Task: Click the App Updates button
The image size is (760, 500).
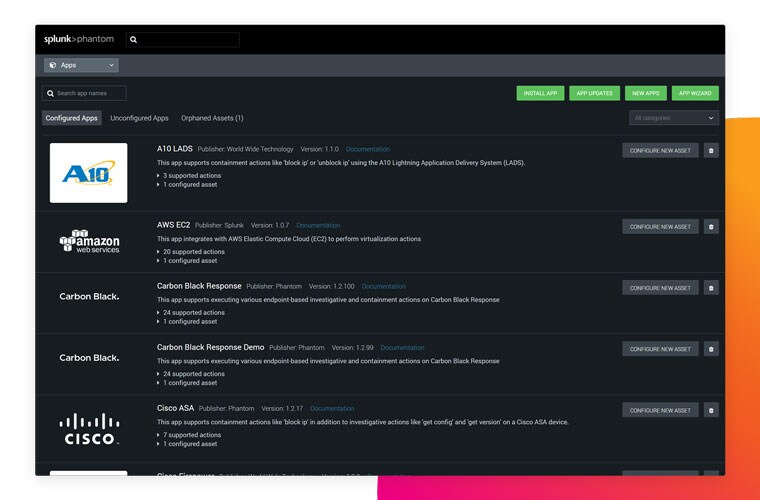Action: pos(595,93)
